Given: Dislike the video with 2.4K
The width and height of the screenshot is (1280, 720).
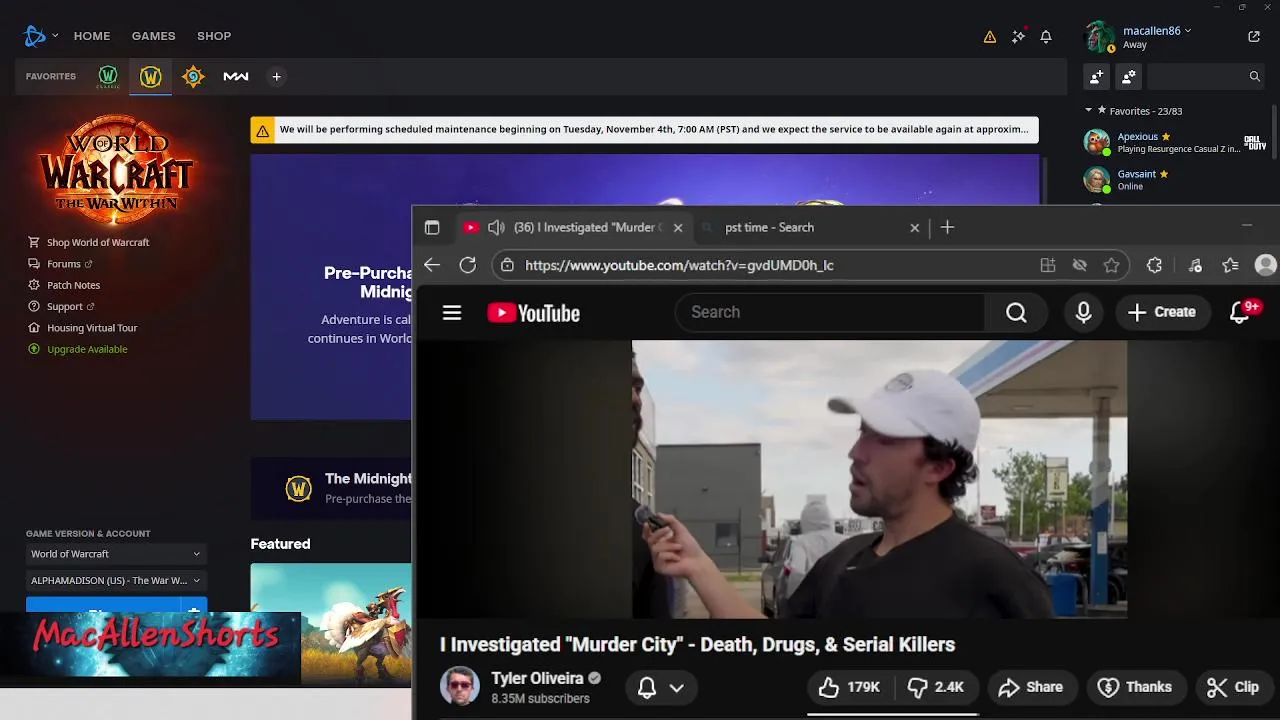Looking at the screenshot, I should point(935,687).
